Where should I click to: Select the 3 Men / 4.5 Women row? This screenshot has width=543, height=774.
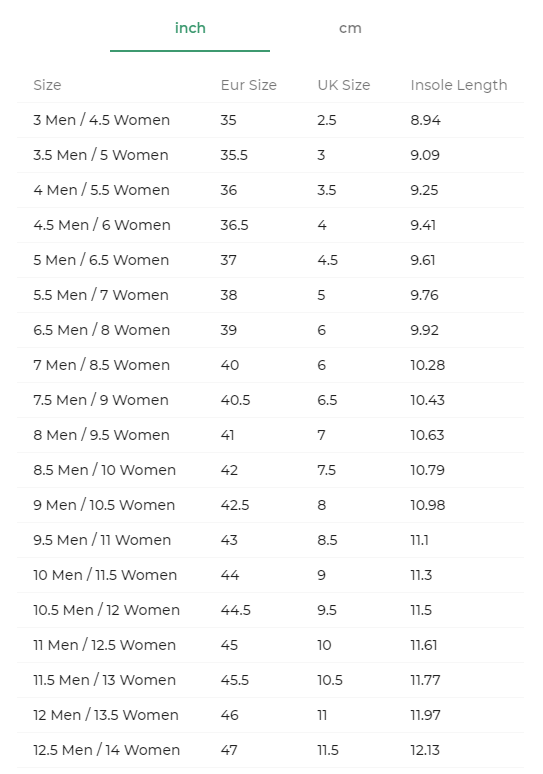[x=271, y=120]
